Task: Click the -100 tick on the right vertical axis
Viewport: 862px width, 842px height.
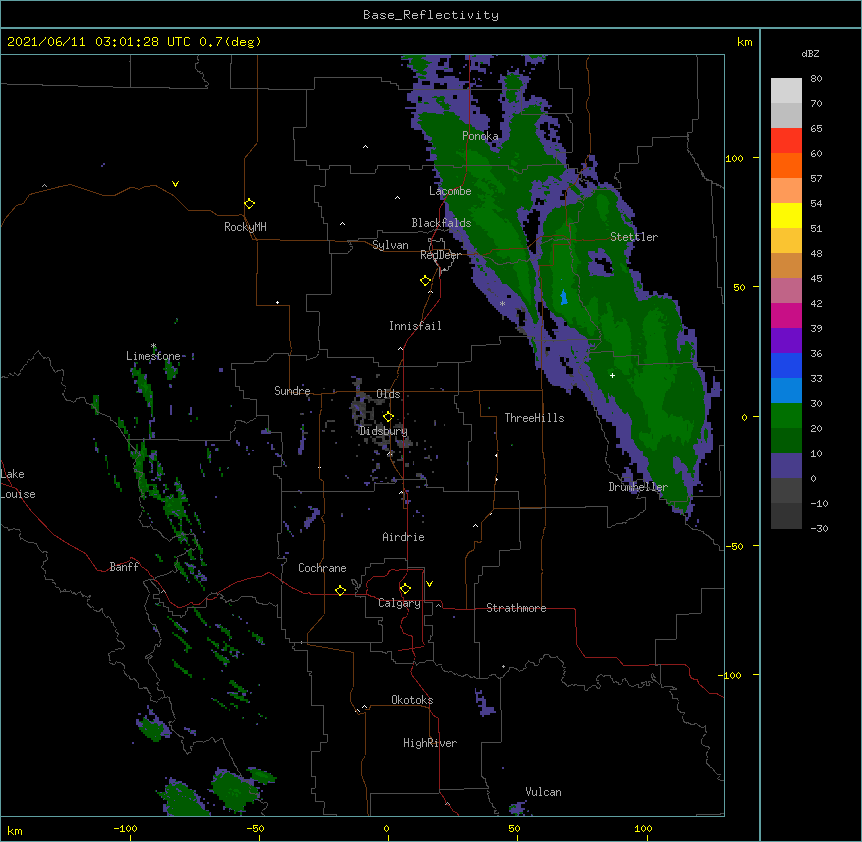Action: pyautogui.click(x=731, y=675)
